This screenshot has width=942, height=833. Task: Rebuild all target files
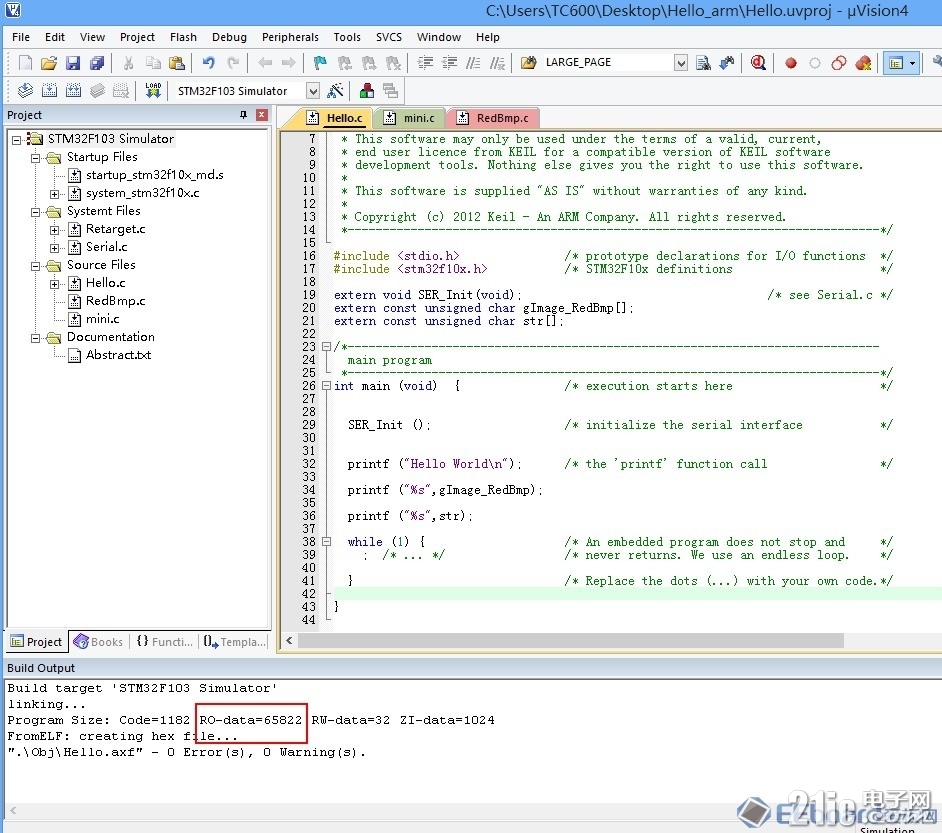pyautogui.click(x=73, y=91)
